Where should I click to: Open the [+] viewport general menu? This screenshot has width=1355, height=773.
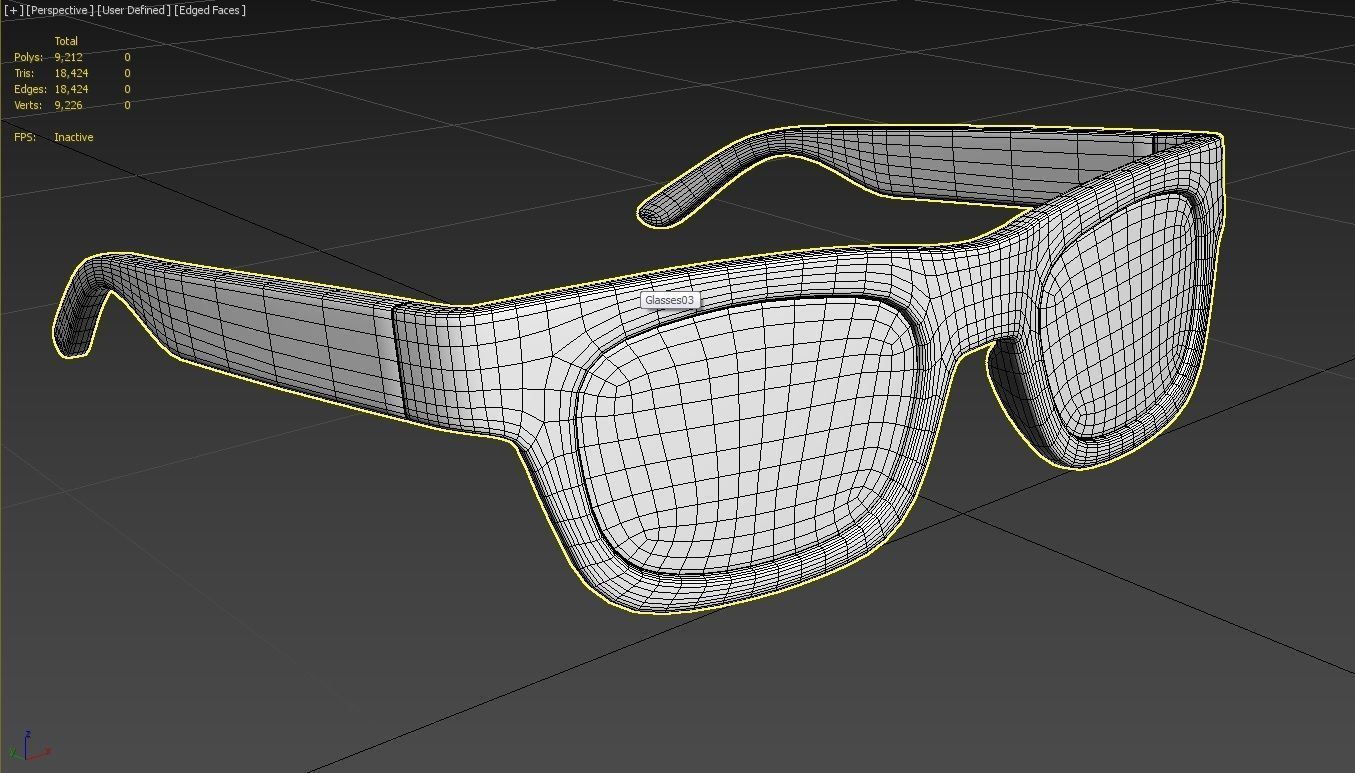(x=14, y=10)
